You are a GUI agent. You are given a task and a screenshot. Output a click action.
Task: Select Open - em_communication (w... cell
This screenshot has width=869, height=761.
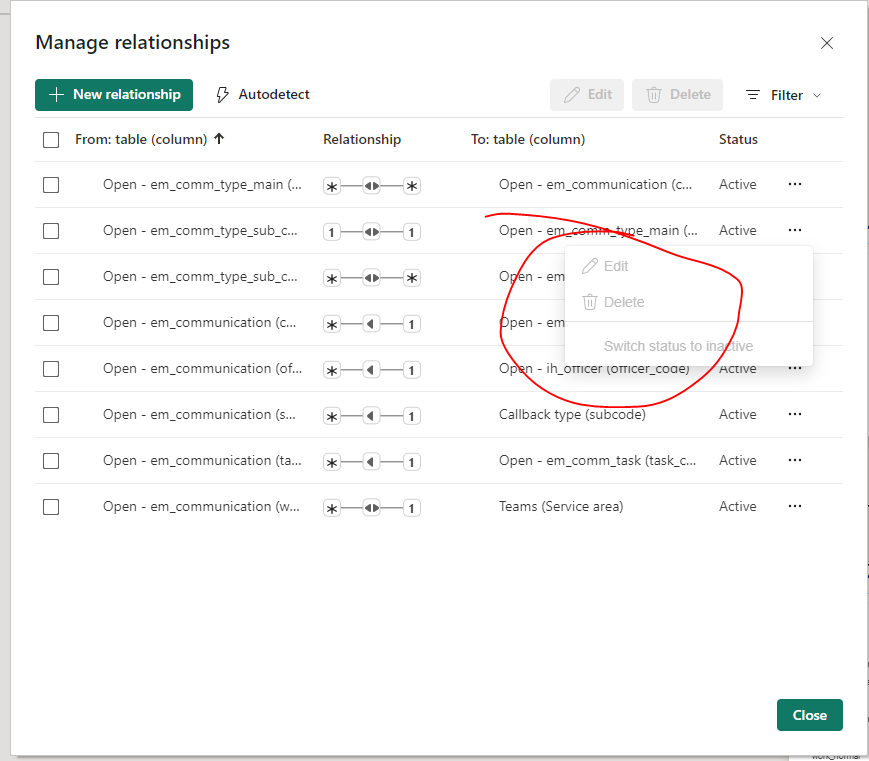pos(201,507)
